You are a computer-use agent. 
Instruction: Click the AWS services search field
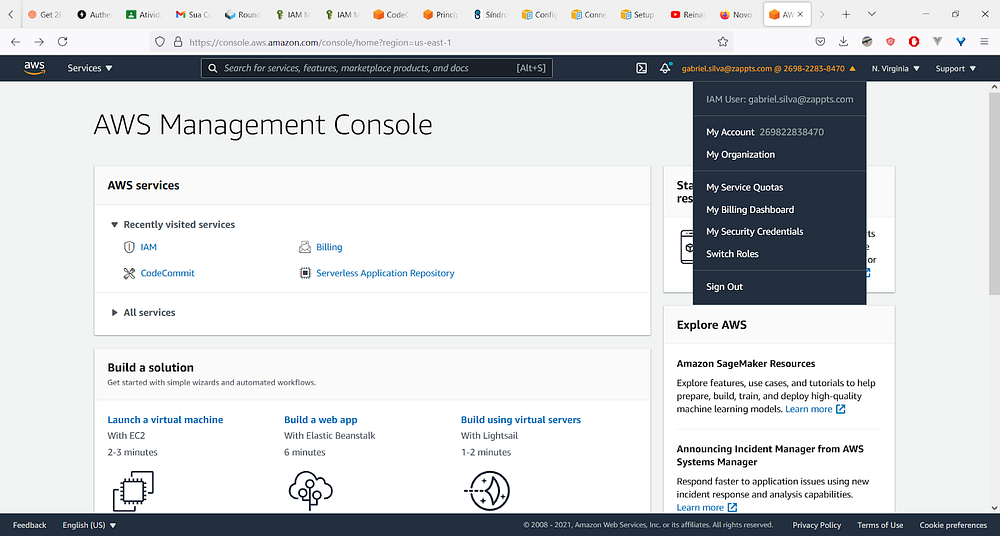376,68
